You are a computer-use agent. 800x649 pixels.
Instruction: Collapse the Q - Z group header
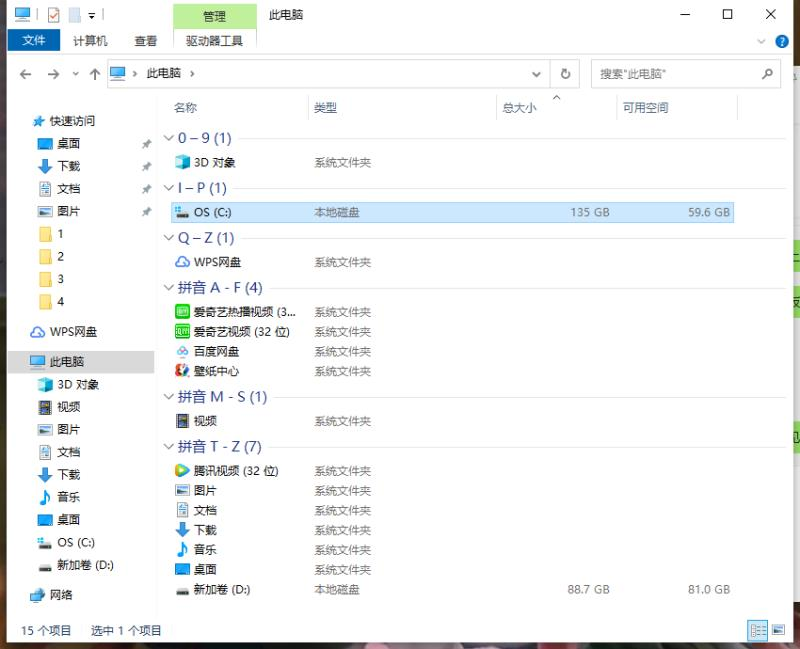[x=169, y=238]
